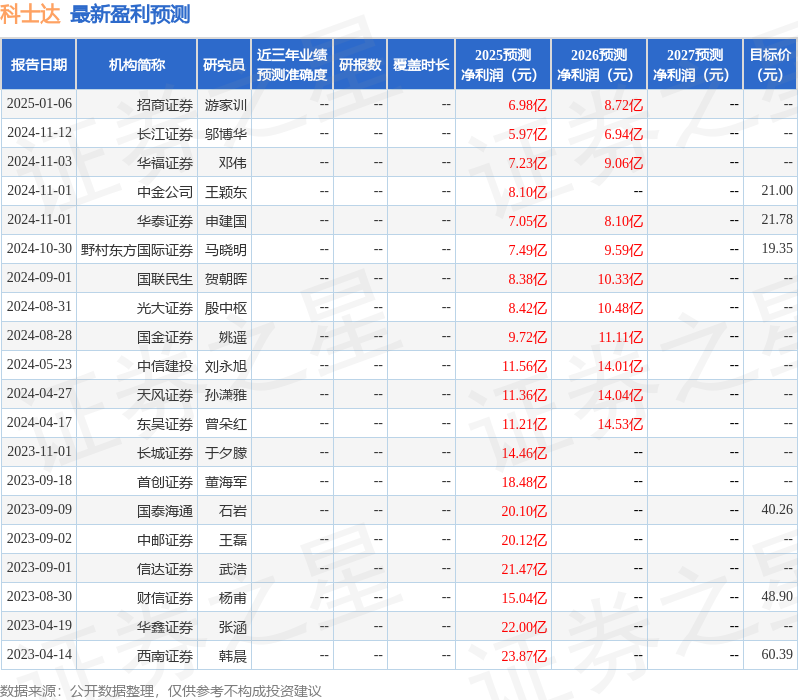Click the 2025预测净利润 column header
Viewport: 798px width, 700px height.
click(x=503, y=65)
